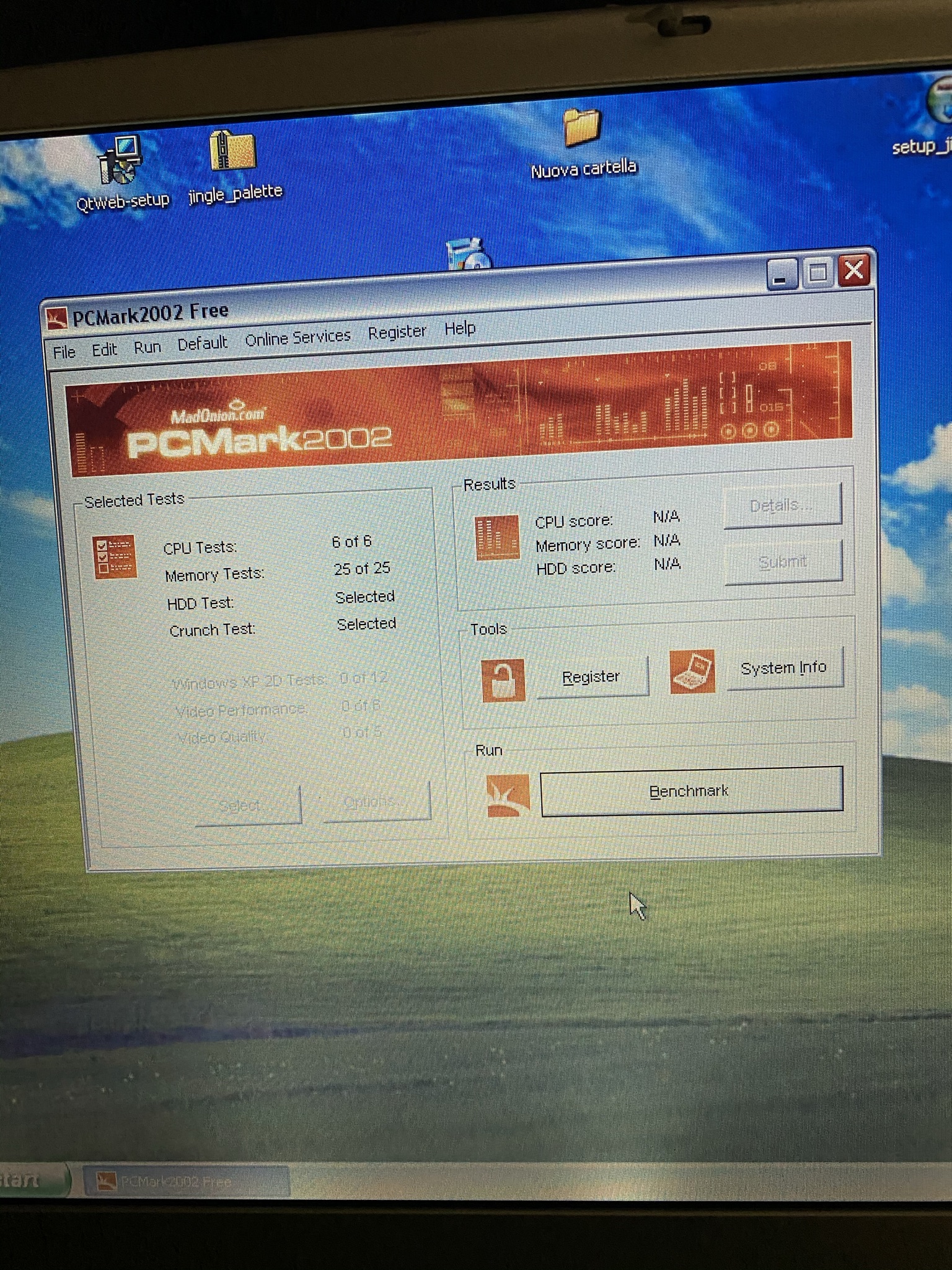Viewport: 952px width, 1270px height.
Task: Click the PCMark2002 title bar app icon
Action: [x=56, y=319]
